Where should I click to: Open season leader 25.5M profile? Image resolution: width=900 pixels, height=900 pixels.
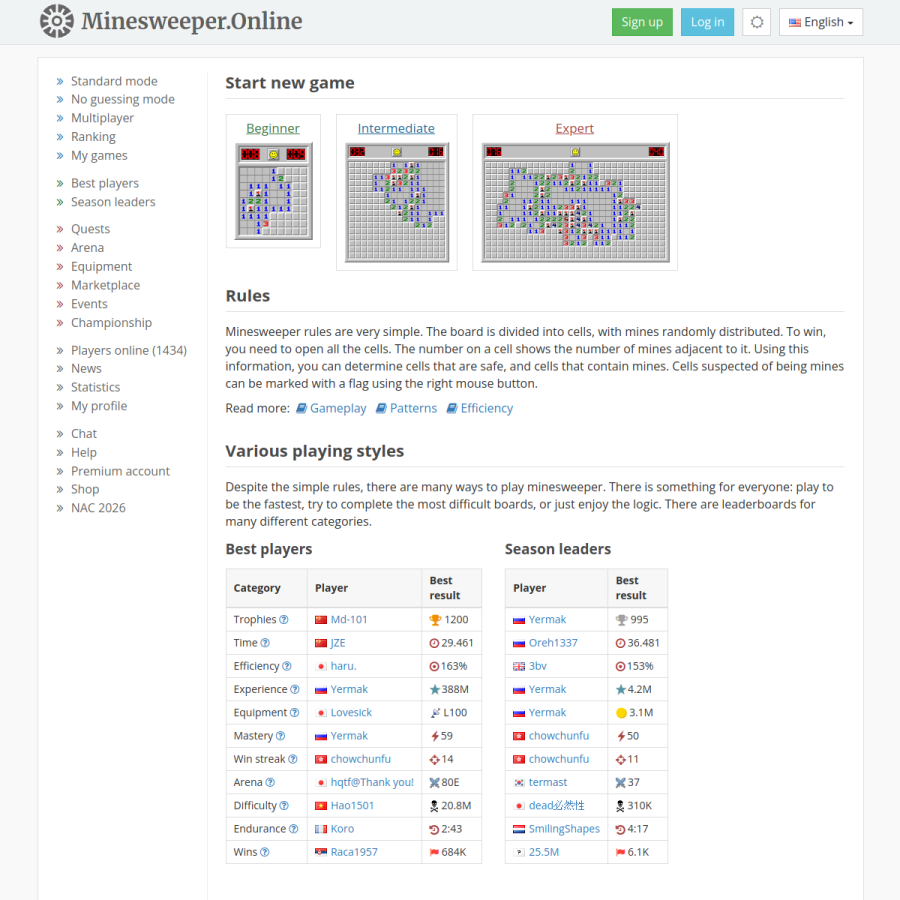[544, 852]
